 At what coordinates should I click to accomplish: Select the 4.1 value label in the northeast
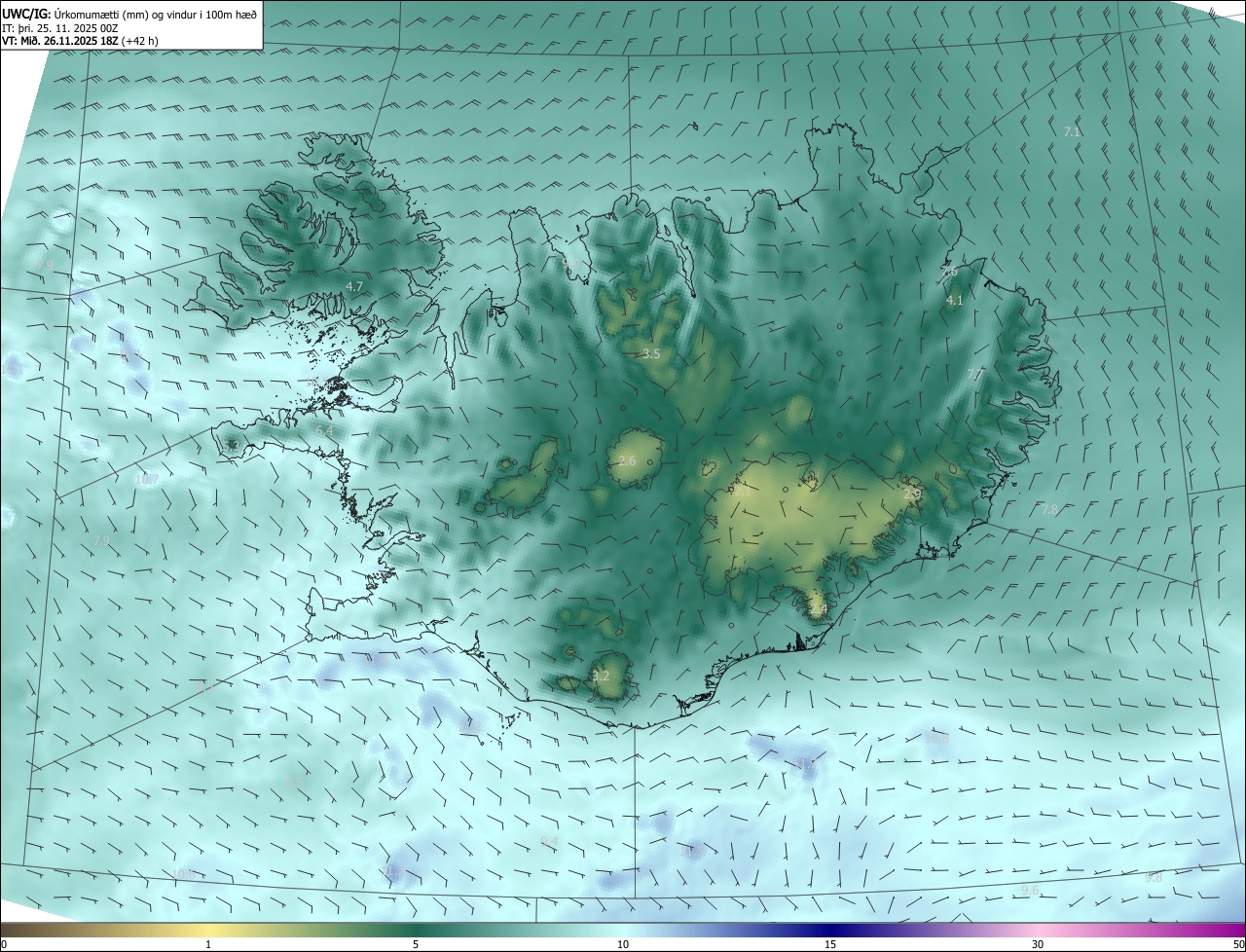(955, 301)
